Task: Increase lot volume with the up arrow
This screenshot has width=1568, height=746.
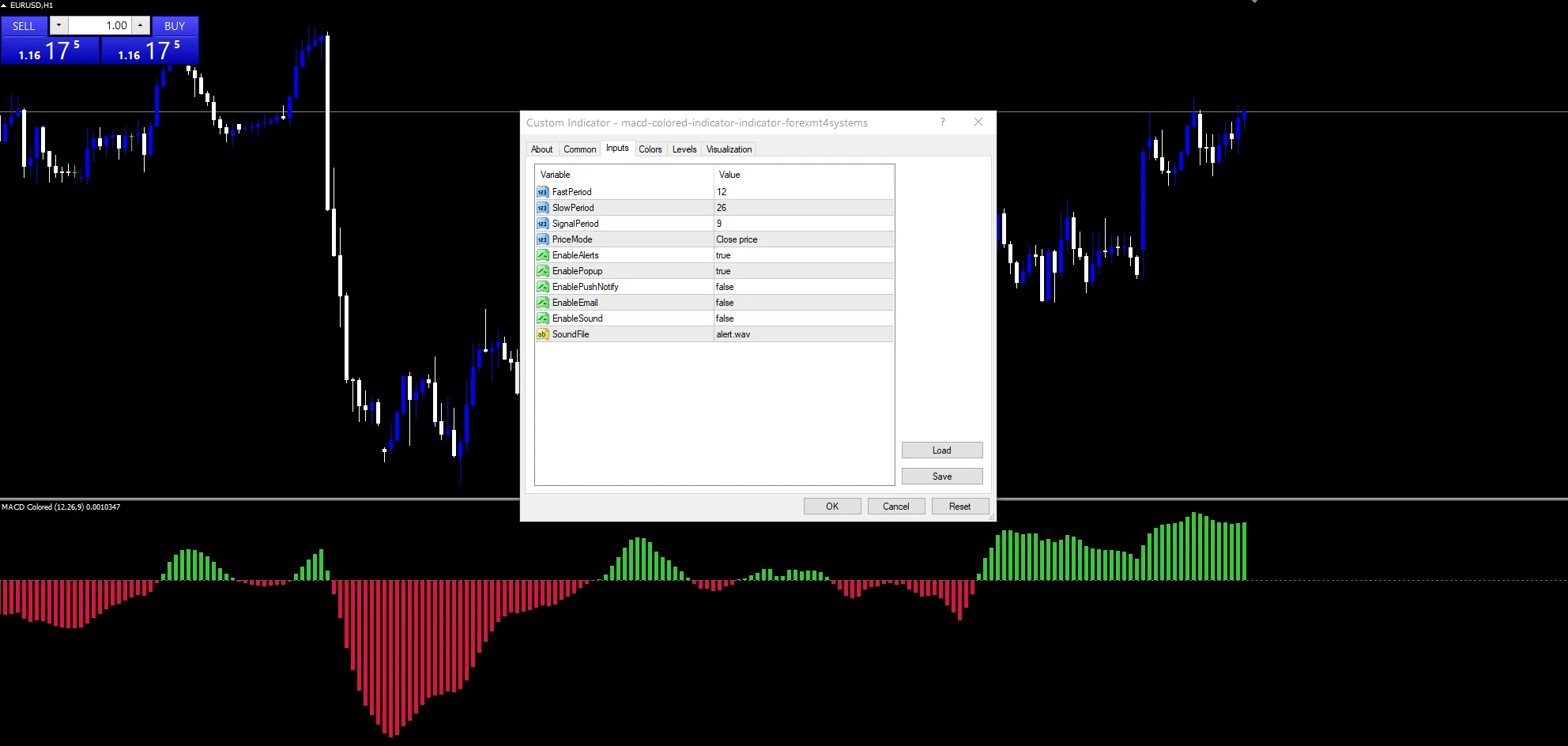Action: tap(141, 25)
